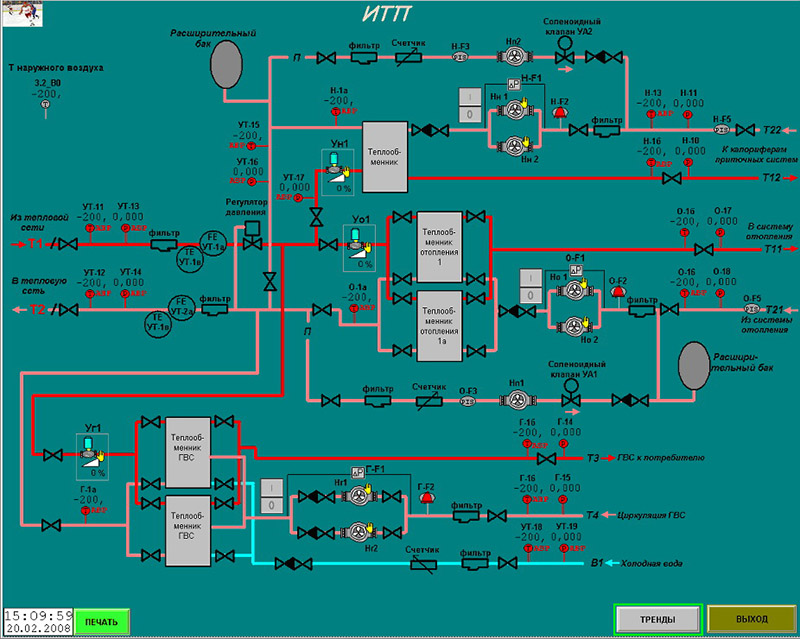Click the О-F3 PIS sensor
This screenshot has width=800, height=639.
[x=467, y=401]
